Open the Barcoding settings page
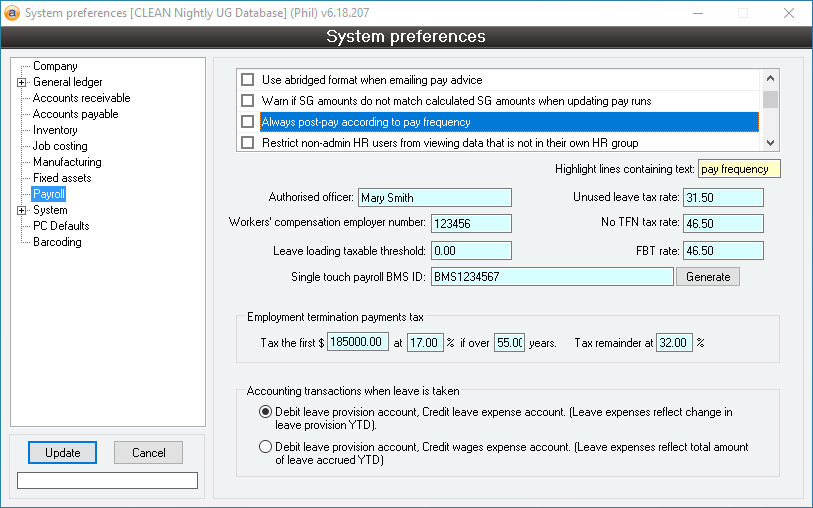This screenshot has height=508, width=813. 57,242
